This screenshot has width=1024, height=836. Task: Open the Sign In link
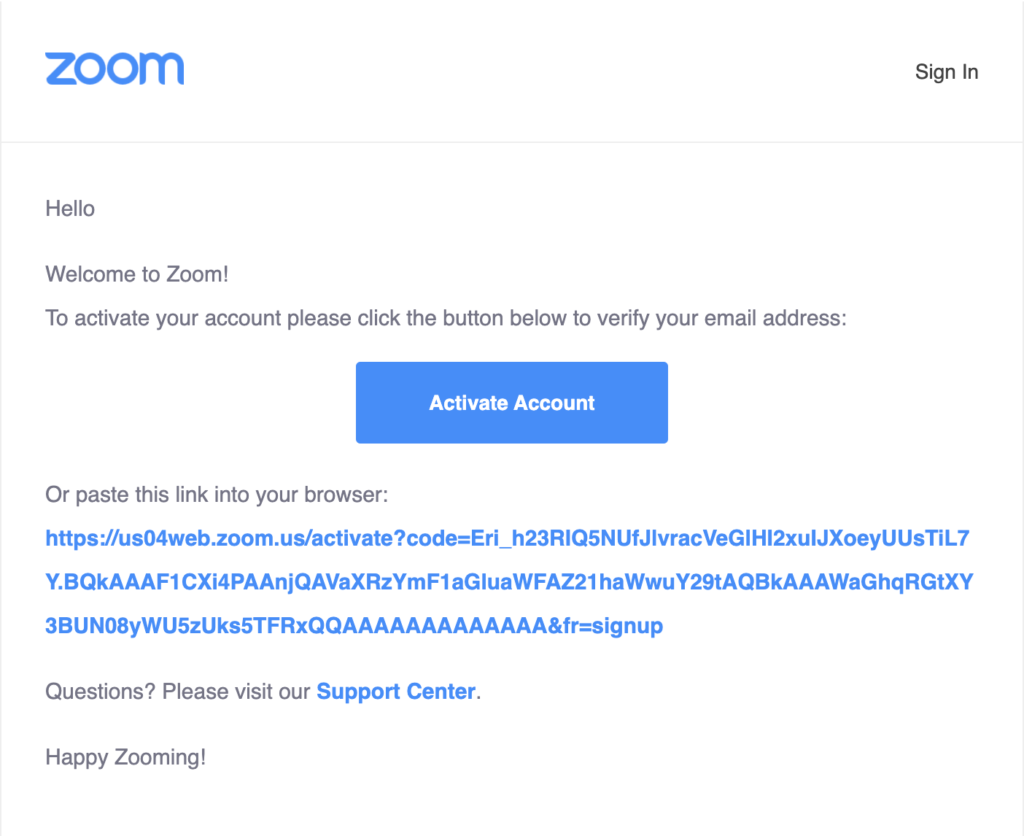pos(946,72)
